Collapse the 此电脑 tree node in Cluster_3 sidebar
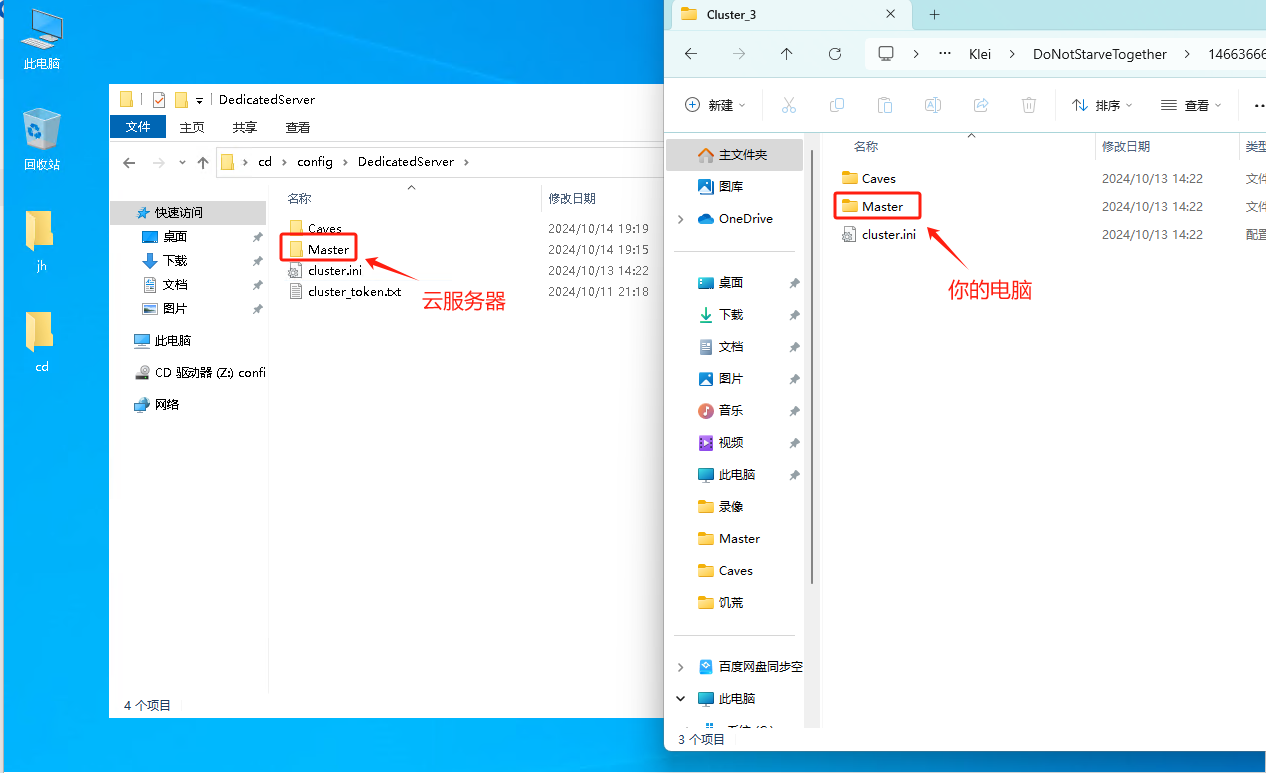This screenshot has height=773, width=1266. point(681,699)
